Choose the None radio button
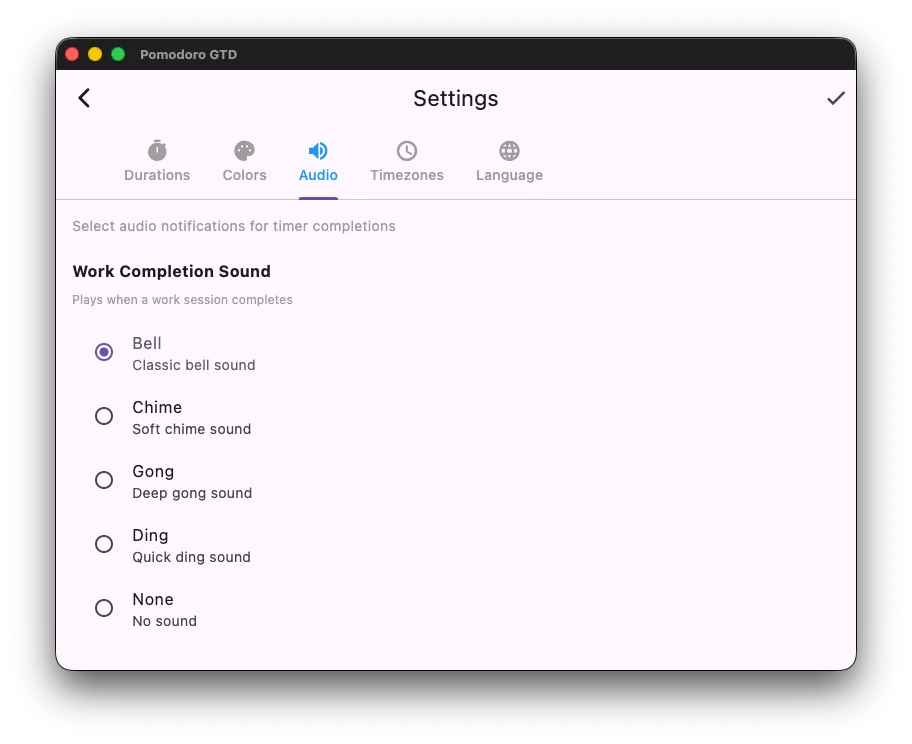The height and width of the screenshot is (744, 912). [104, 608]
